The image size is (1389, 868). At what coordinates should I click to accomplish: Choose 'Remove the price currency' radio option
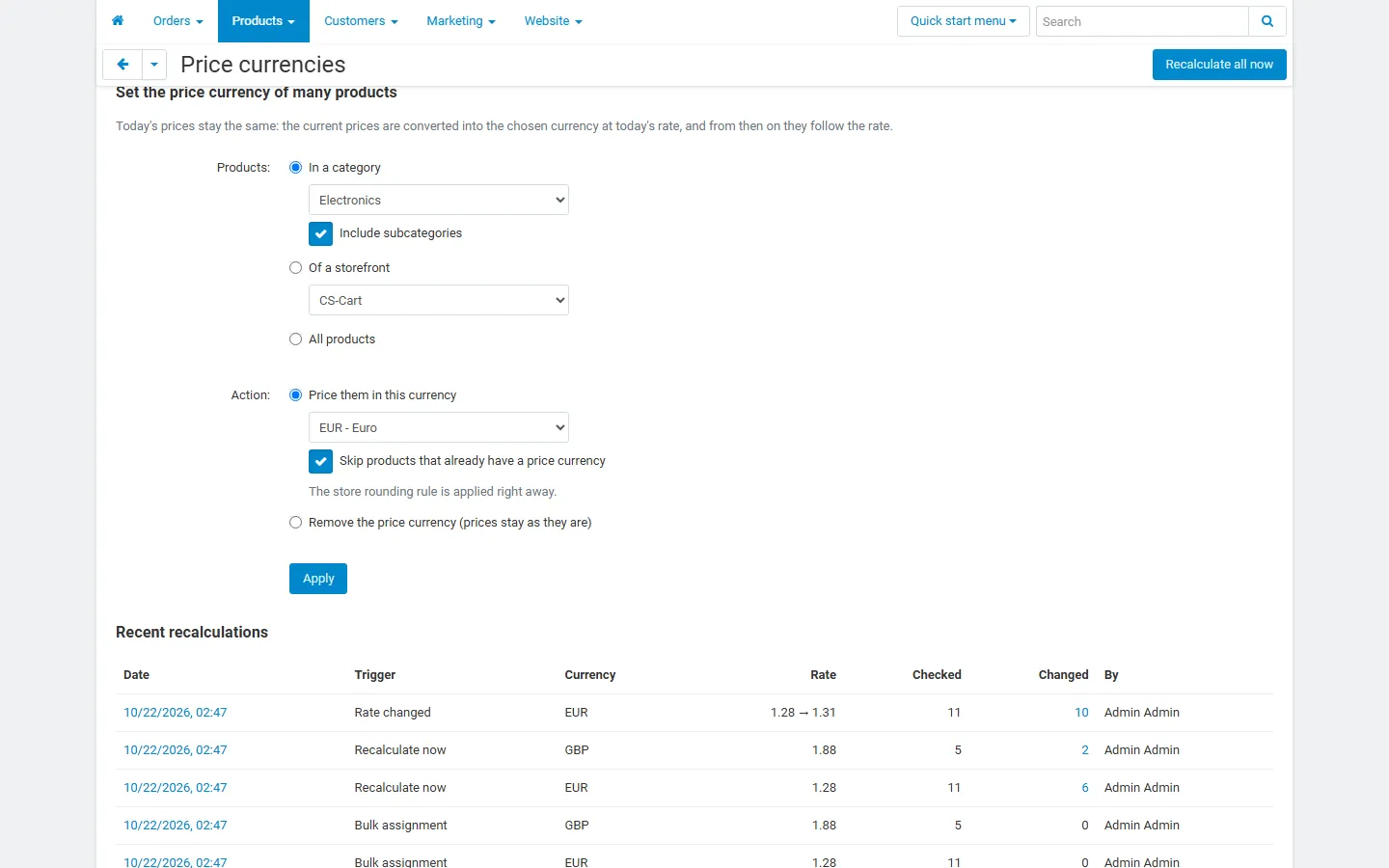click(x=296, y=523)
